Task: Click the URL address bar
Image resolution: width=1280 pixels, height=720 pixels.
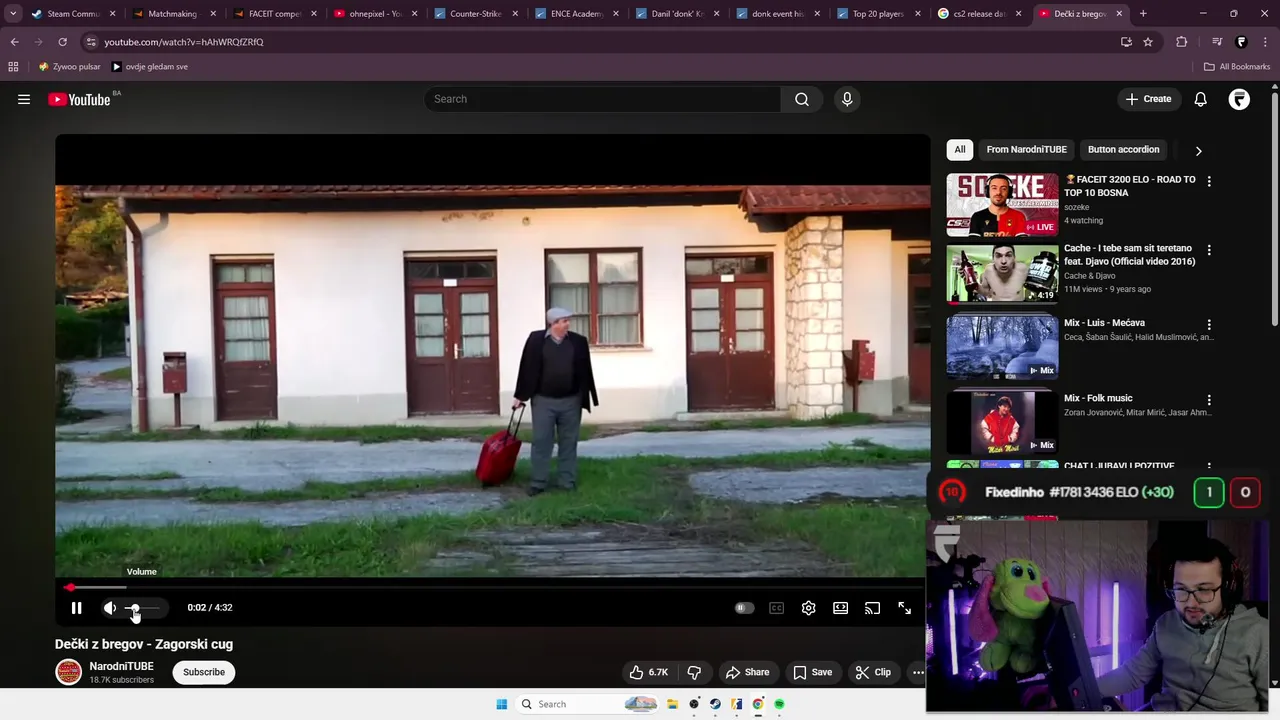Action: [600, 42]
